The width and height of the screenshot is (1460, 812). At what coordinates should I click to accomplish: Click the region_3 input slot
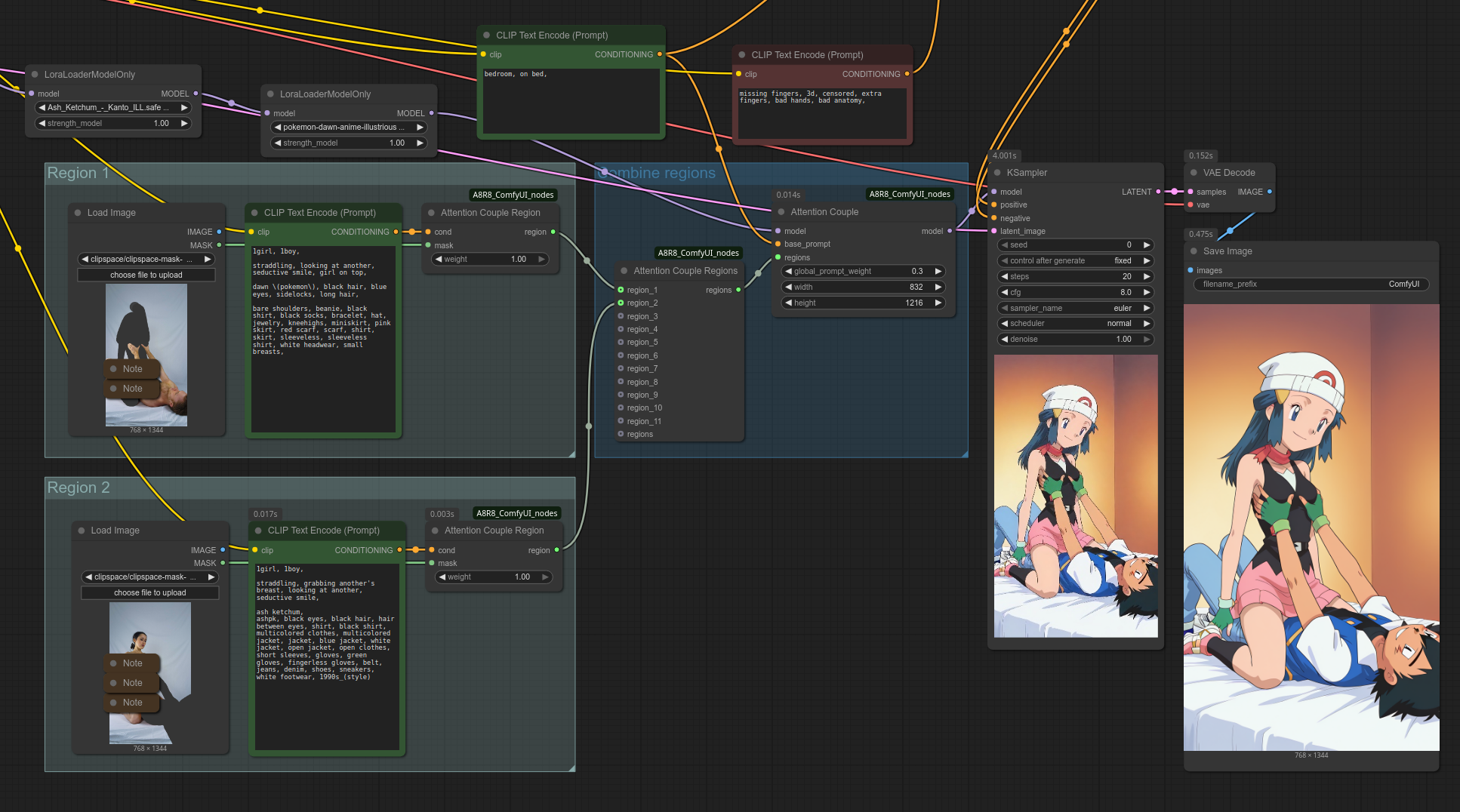click(x=621, y=316)
